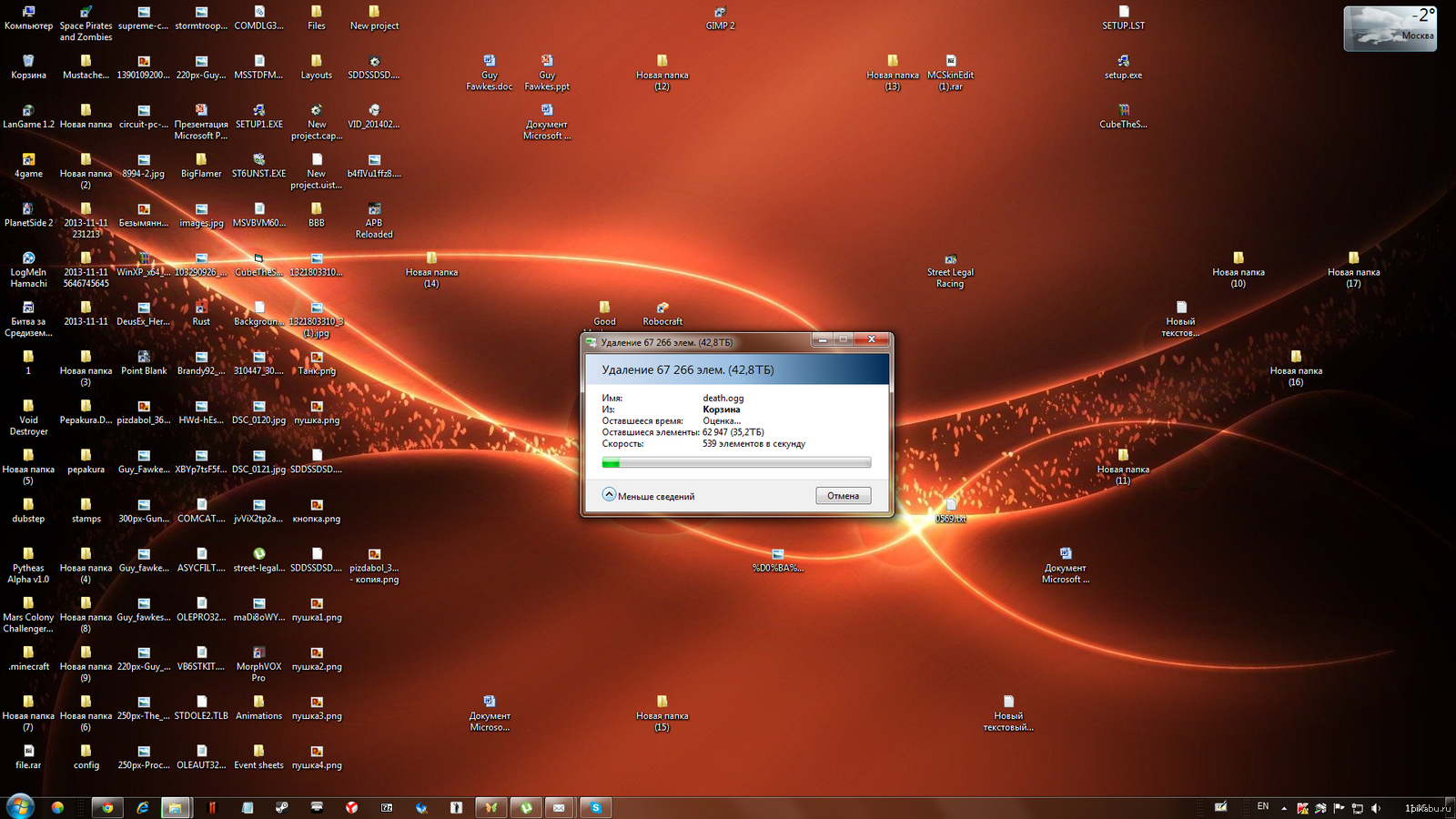The width and height of the screenshot is (1456, 819).
Task: Select the PlanetSide 2 shortcut
Action: [x=28, y=215]
